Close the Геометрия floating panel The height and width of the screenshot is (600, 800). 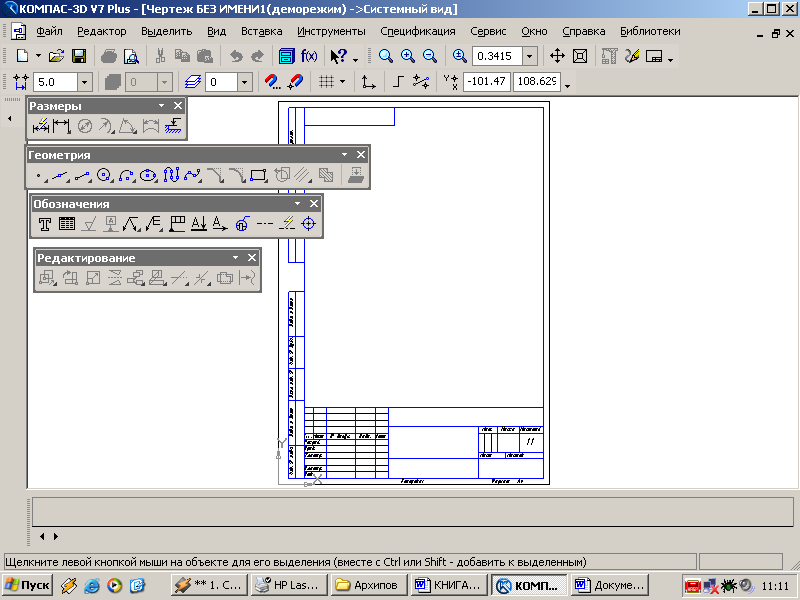(x=361, y=155)
